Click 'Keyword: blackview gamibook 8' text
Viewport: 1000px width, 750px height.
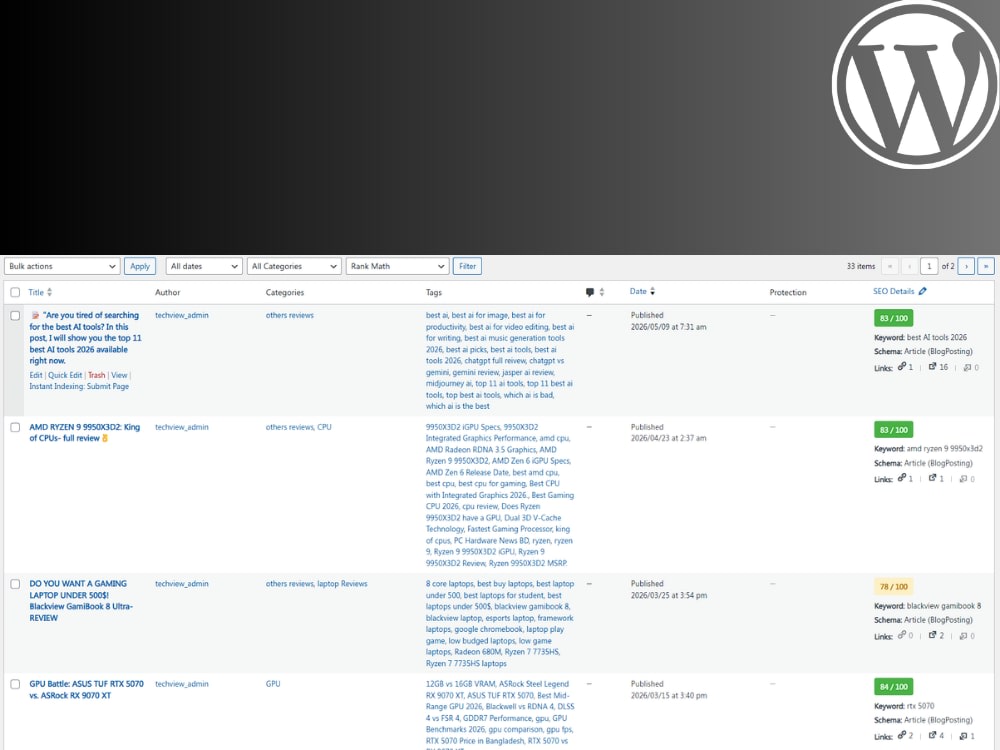(x=927, y=606)
